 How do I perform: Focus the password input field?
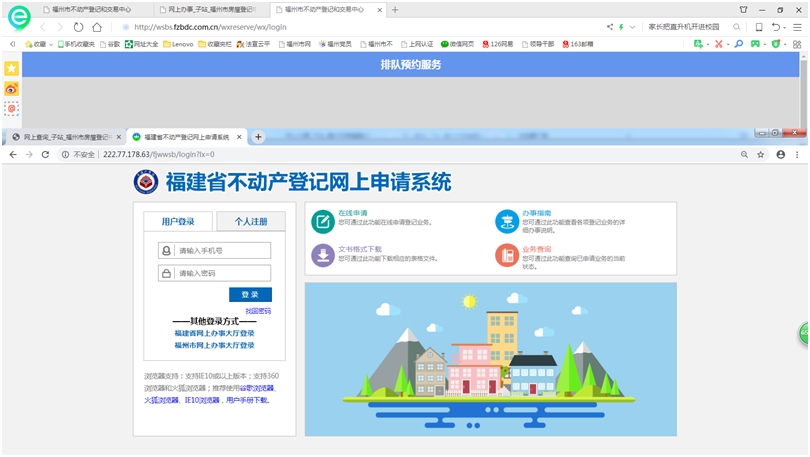tap(223, 273)
